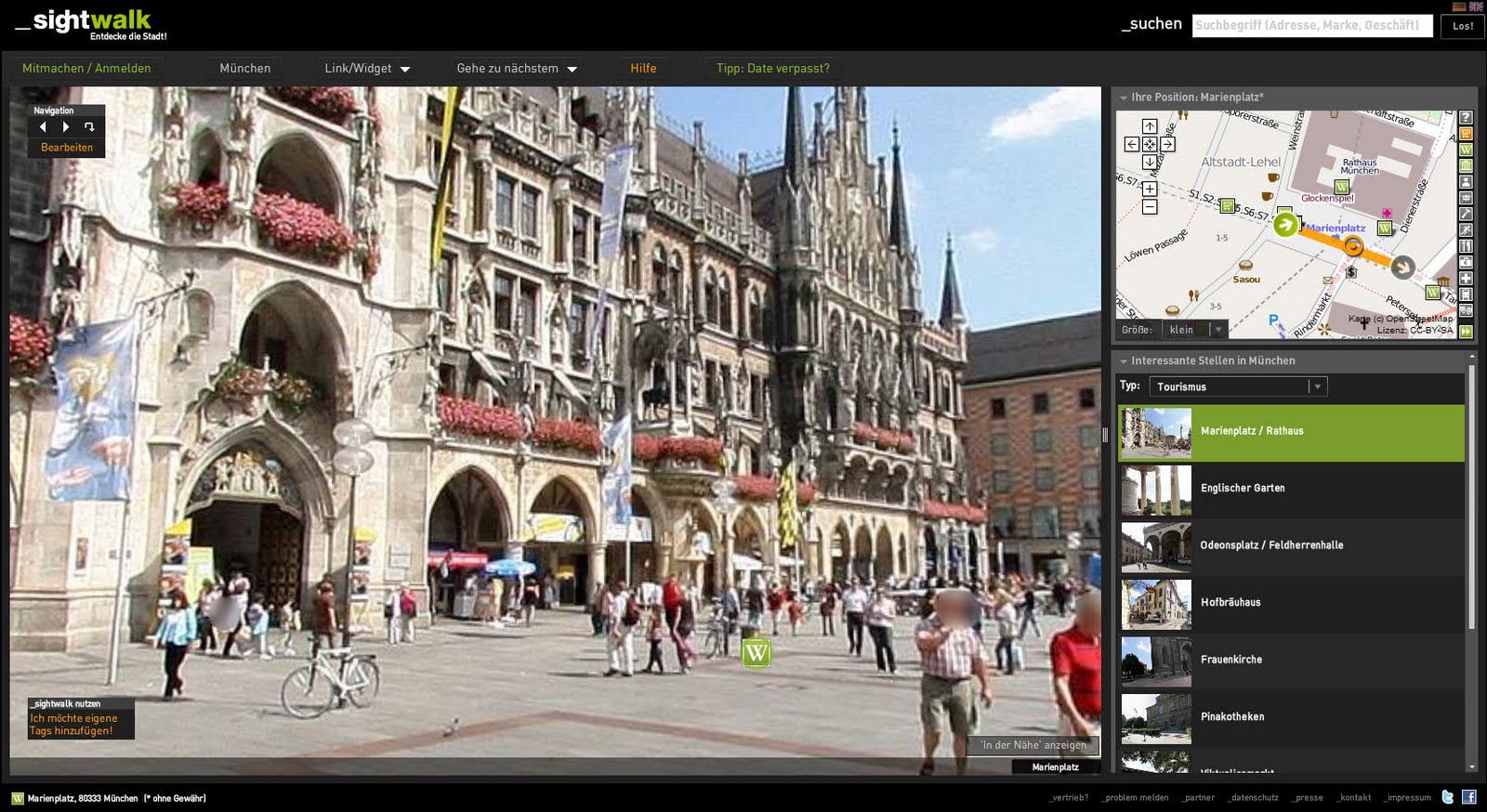Toggle the museum building map filter

pyautogui.click(x=1466, y=165)
